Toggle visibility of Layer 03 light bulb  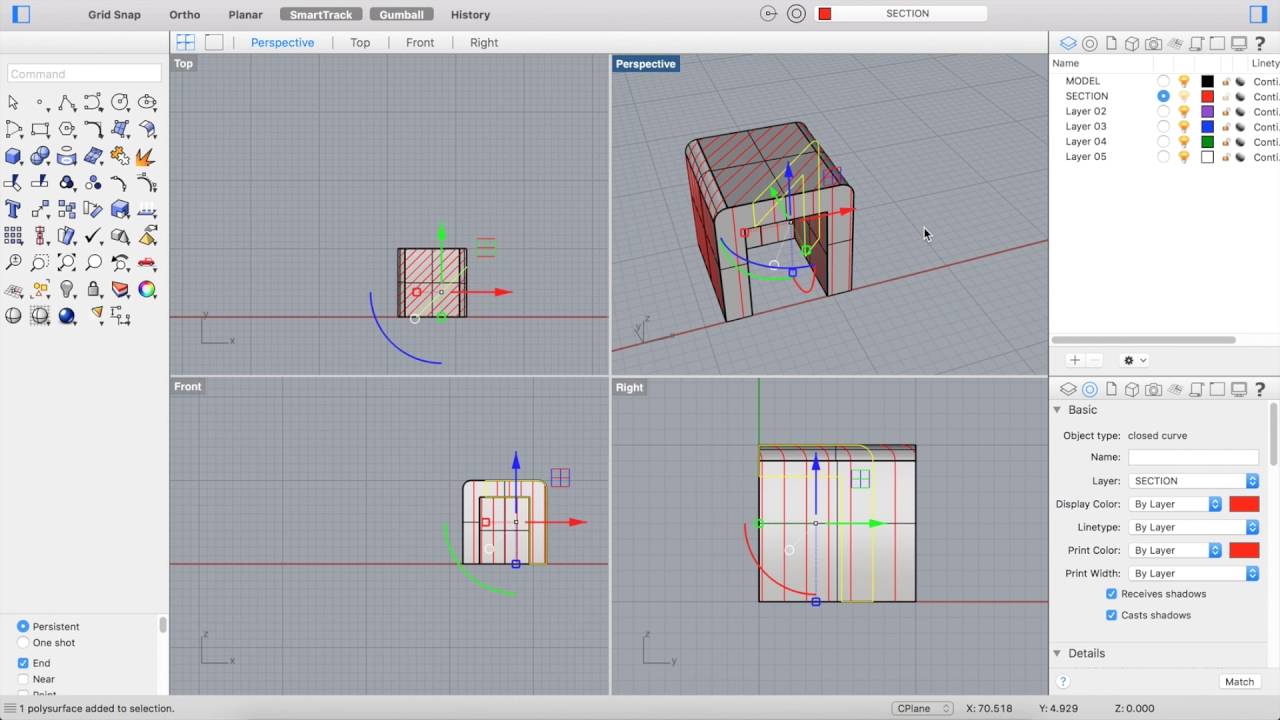tap(1184, 127)
